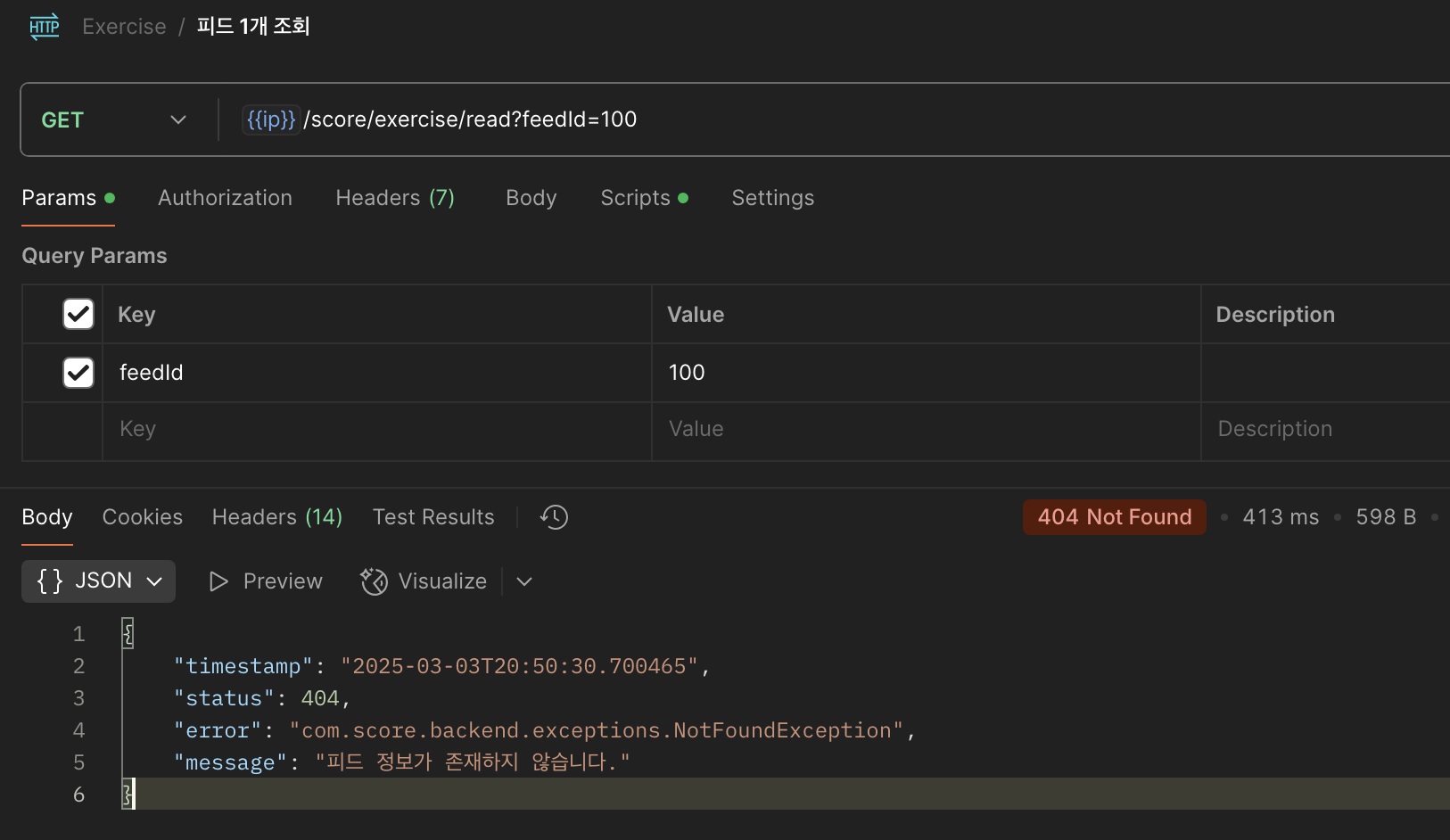
Task: Click the Preview play icon
Action: [218, 581]
